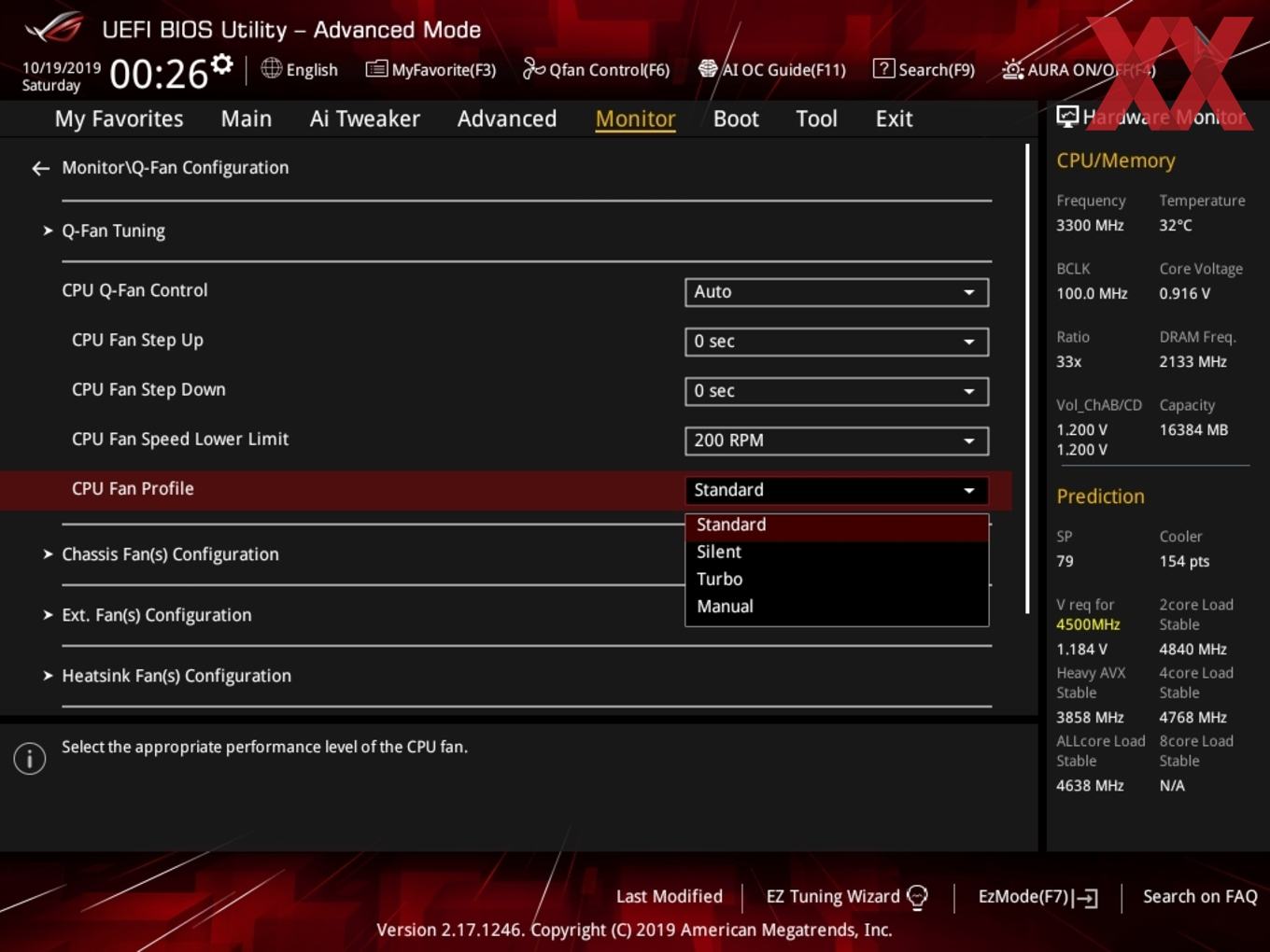The width and height of the screenshot is (1270, 952).
Task: Click the 0.916 V core voltage value
Action: click(1185, 294)
